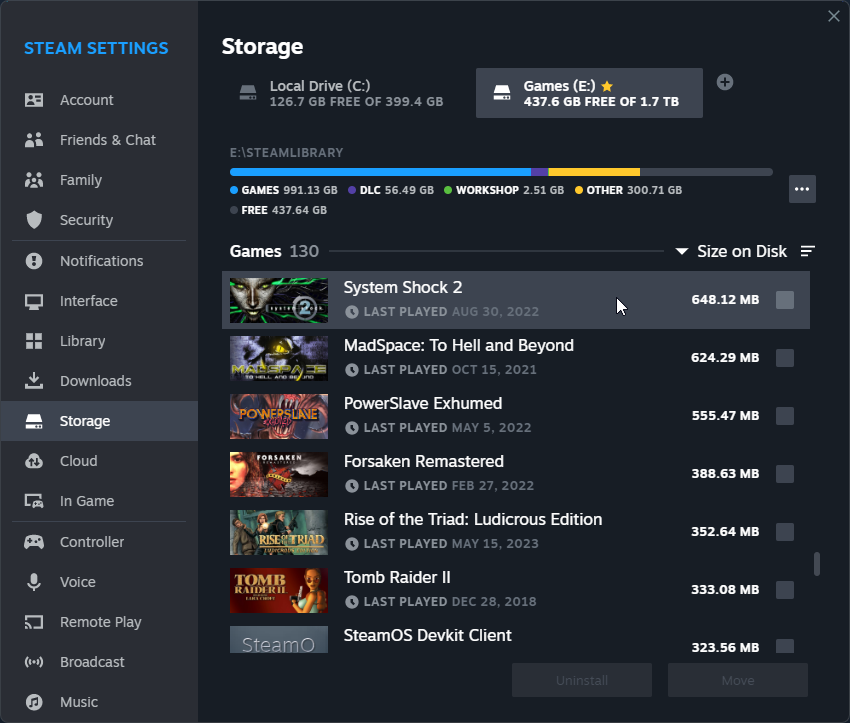Open the Account settings icon
This screenshot has height=723, width=850.
point(34,100)
